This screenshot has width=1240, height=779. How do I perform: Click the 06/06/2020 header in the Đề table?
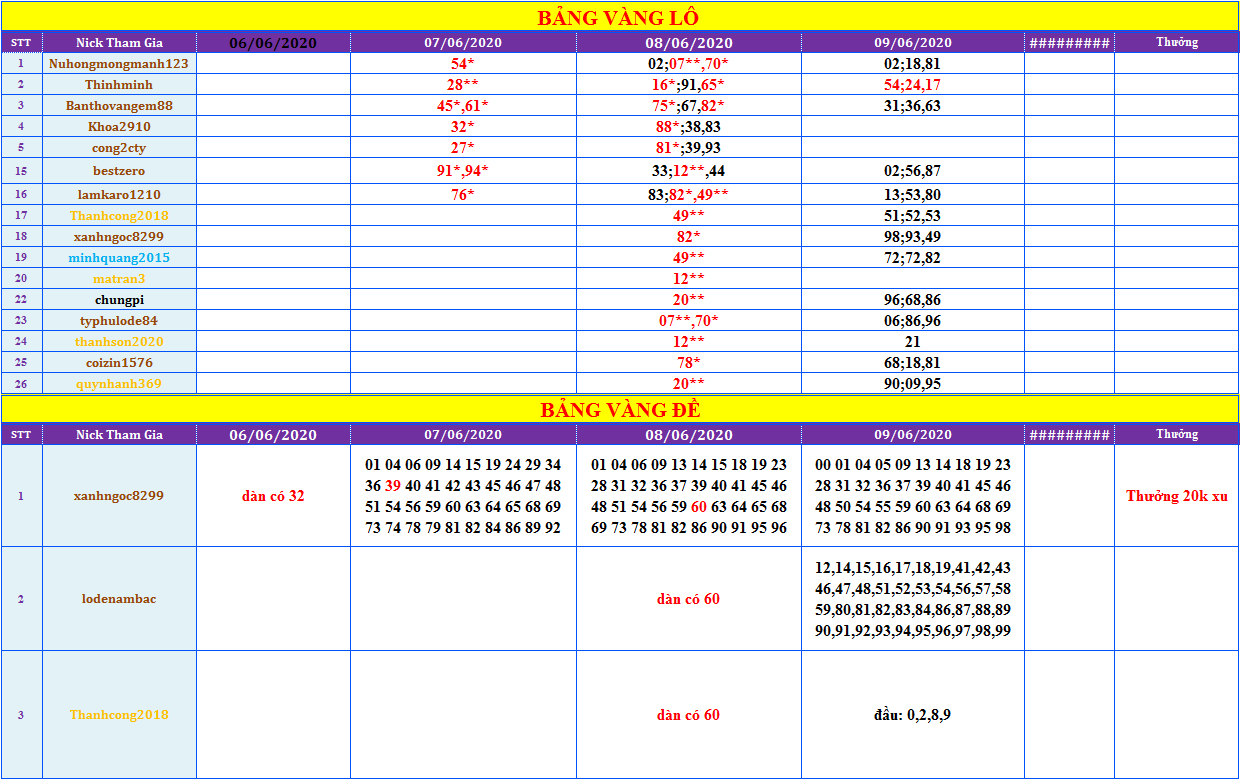[x=273, y=434]
